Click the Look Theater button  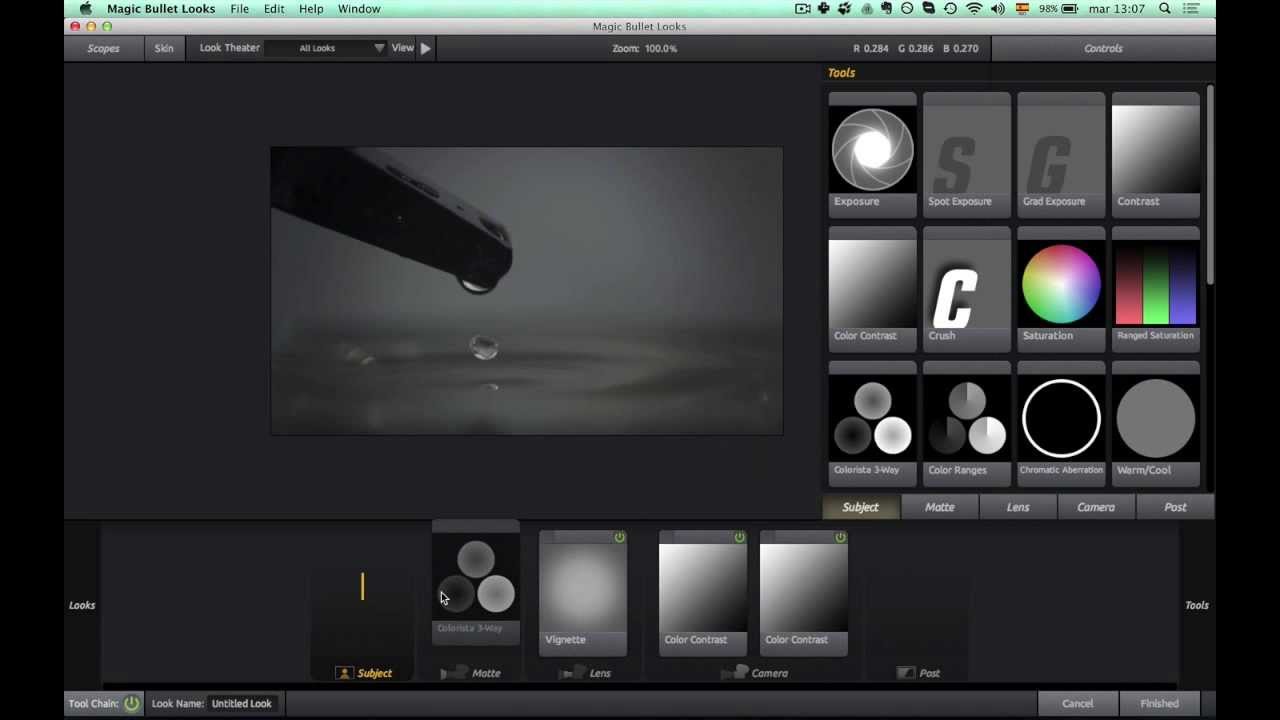[x=229, y=48]
